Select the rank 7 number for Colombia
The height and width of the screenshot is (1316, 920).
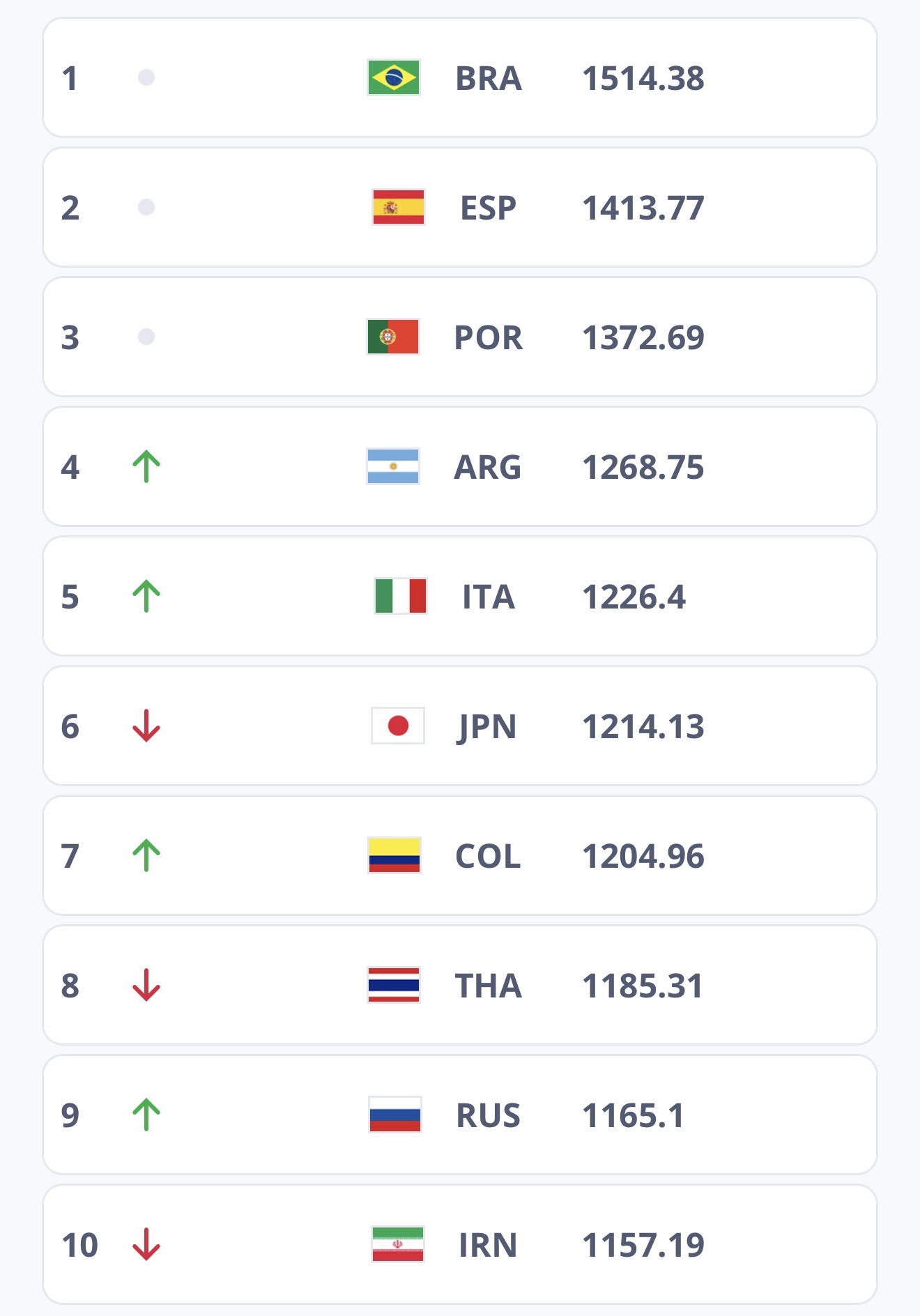(x=70, y=856)
